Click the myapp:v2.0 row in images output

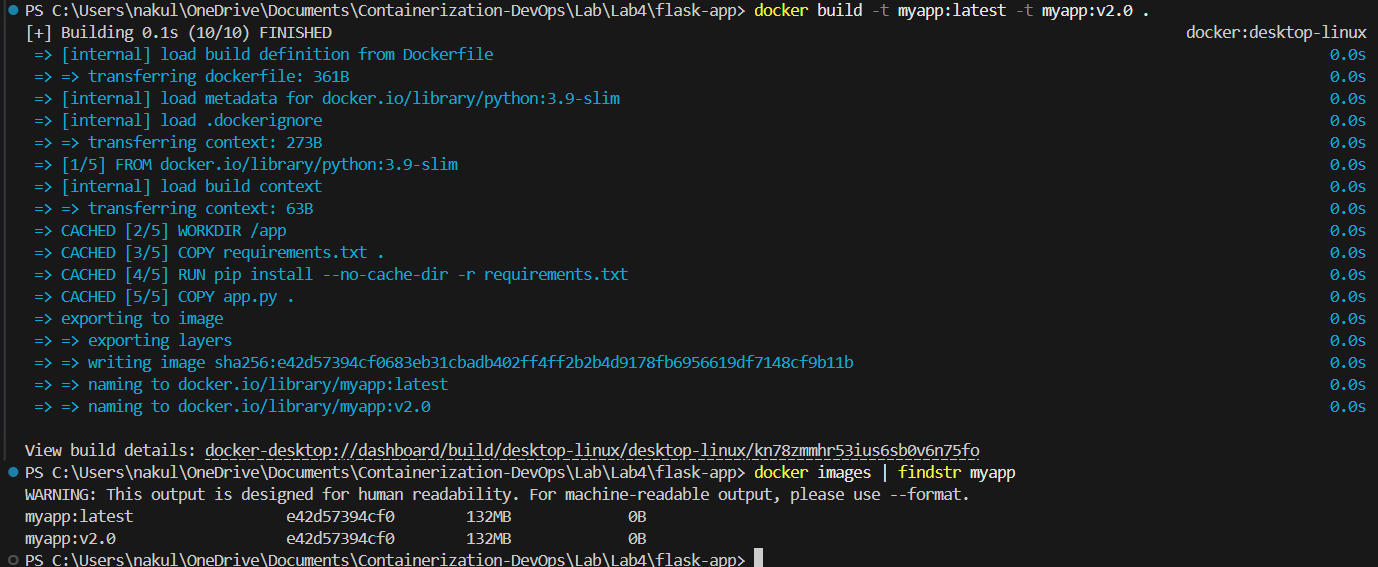tap(70, 539)
